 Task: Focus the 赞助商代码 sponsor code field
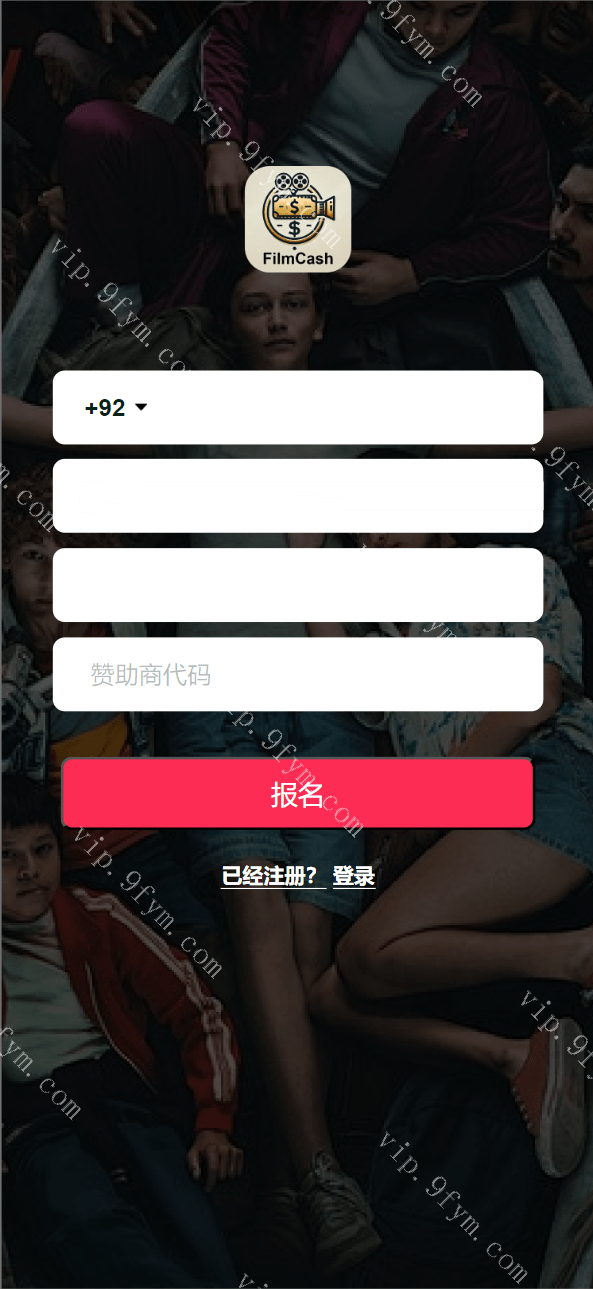point(298,675)
